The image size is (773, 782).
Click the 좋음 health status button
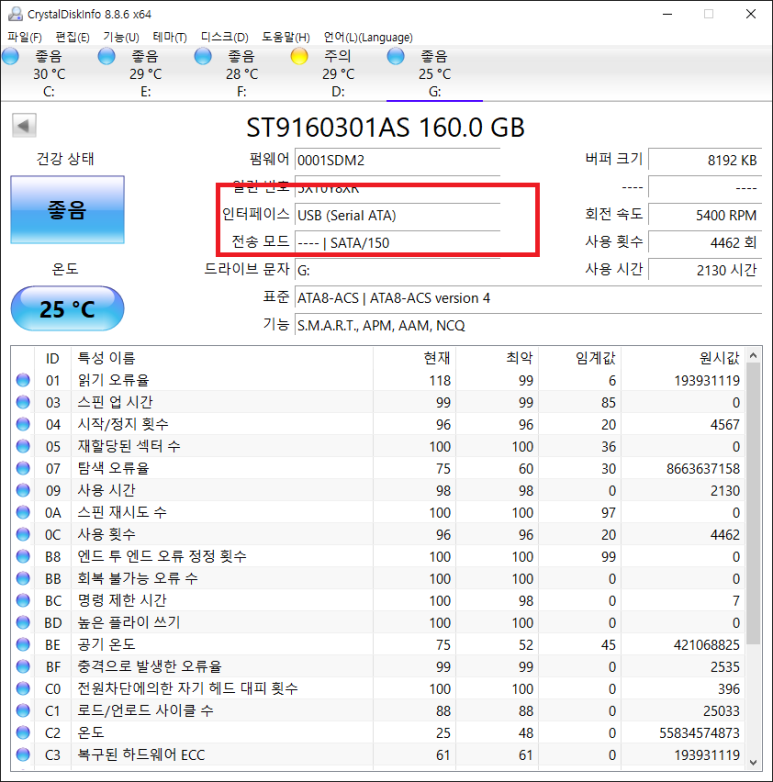pyautogui.click(x=67, y=209)
